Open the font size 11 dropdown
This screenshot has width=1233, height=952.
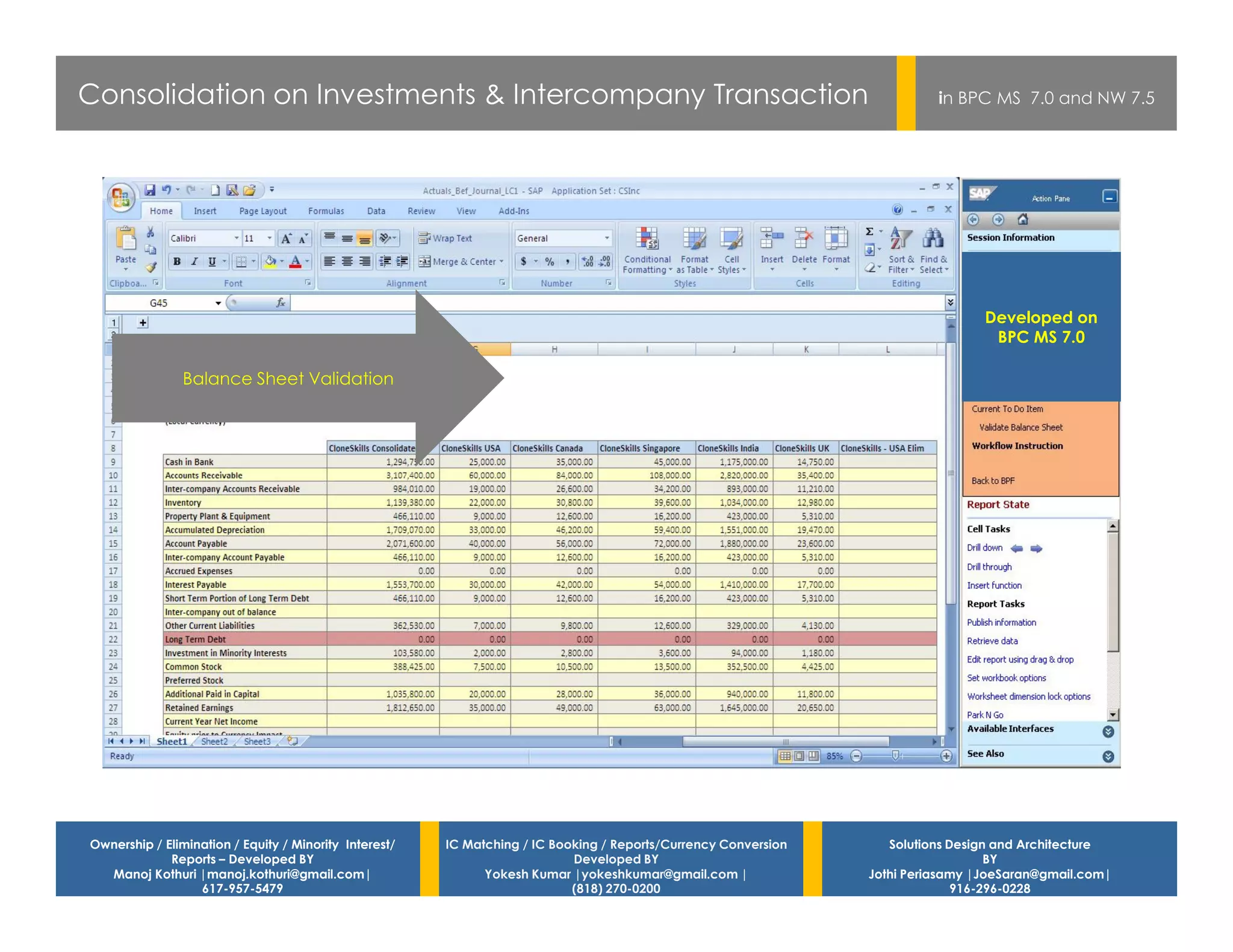(x=269, y=238)
